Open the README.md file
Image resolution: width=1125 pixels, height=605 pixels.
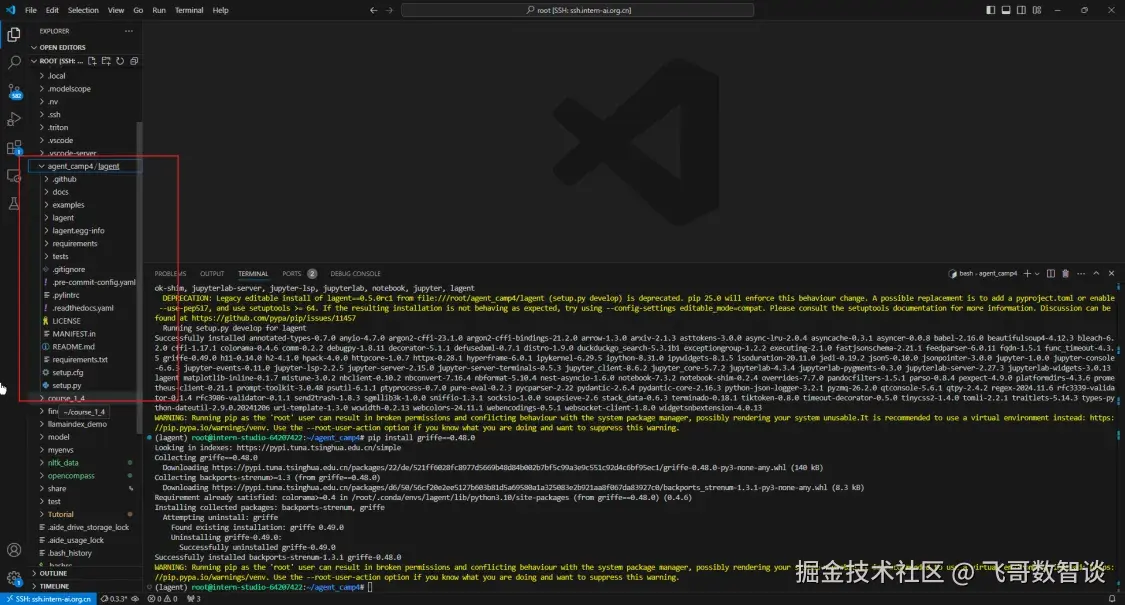pos(85,347)
